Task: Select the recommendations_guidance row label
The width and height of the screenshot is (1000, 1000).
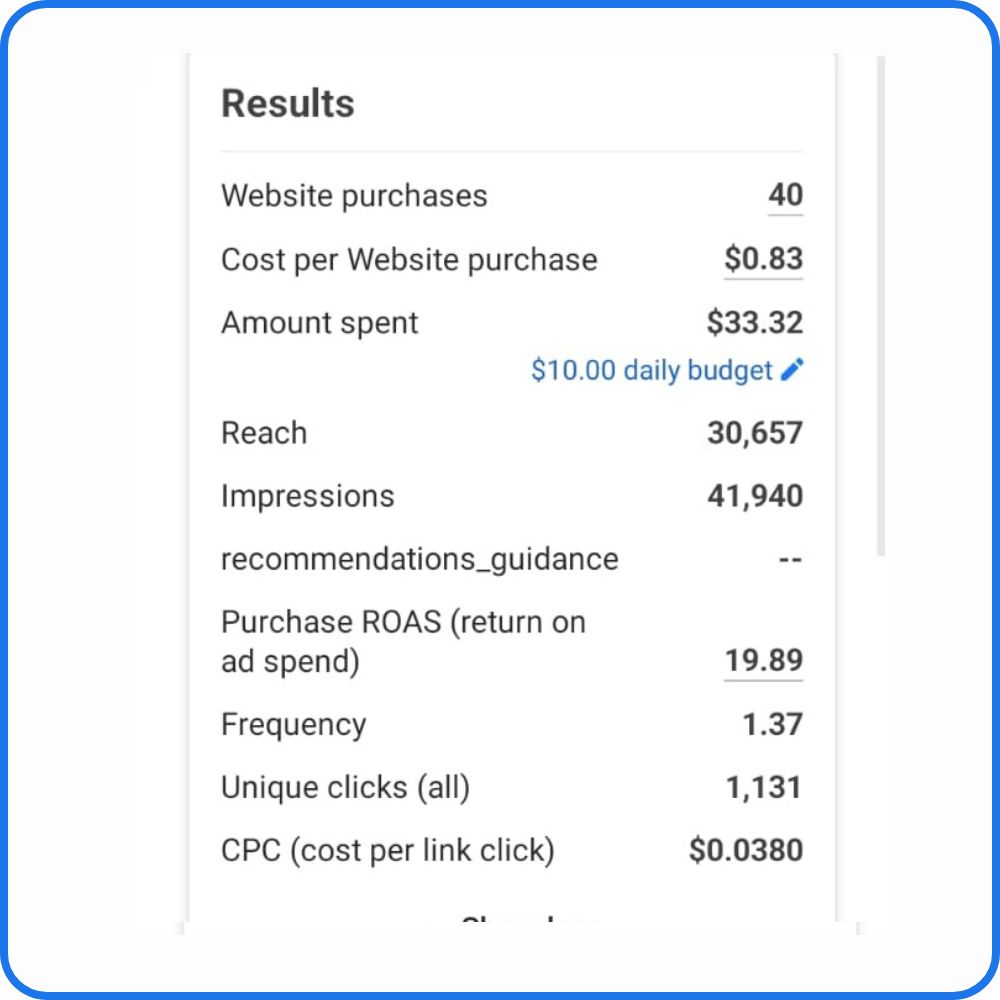Action: 420,560
